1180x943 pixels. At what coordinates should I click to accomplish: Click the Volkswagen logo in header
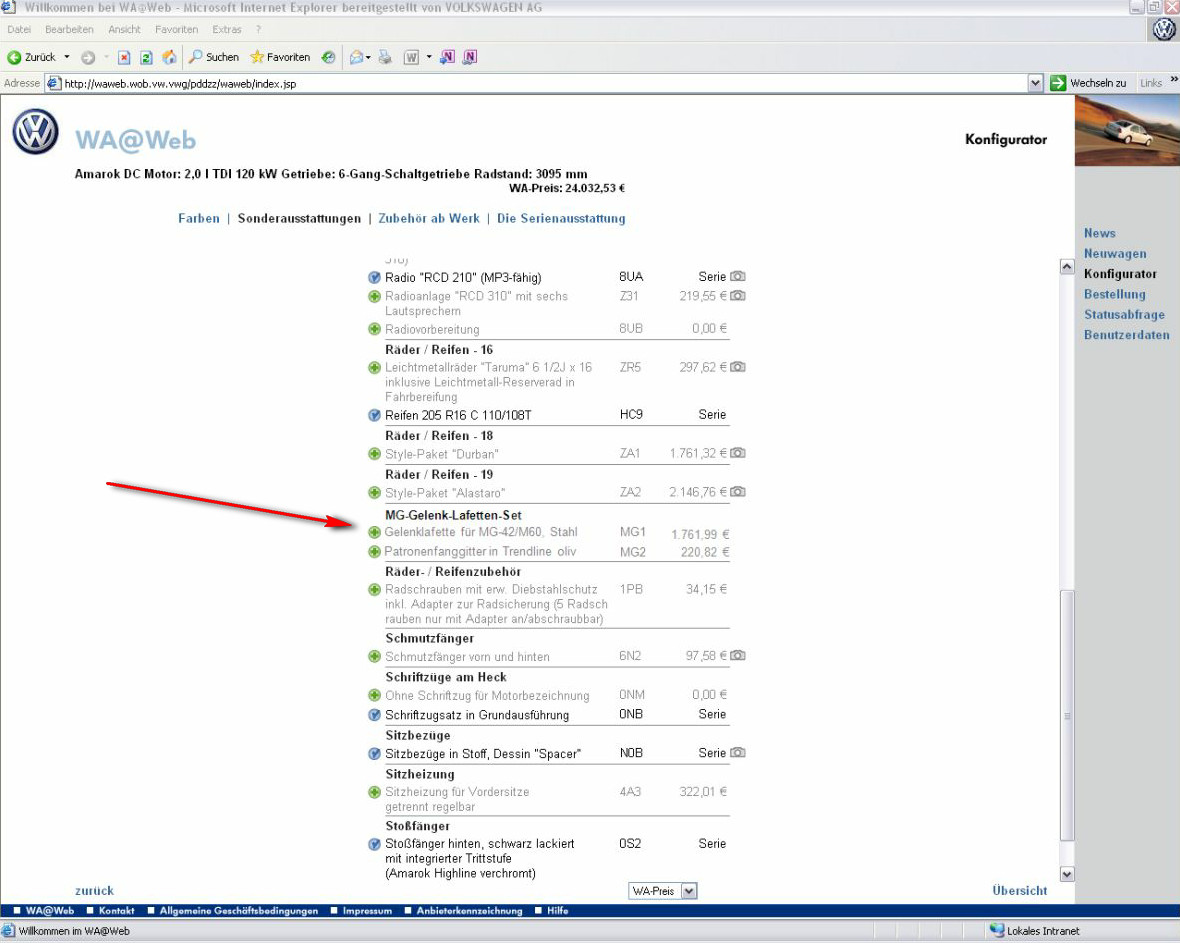coord(36,132)
